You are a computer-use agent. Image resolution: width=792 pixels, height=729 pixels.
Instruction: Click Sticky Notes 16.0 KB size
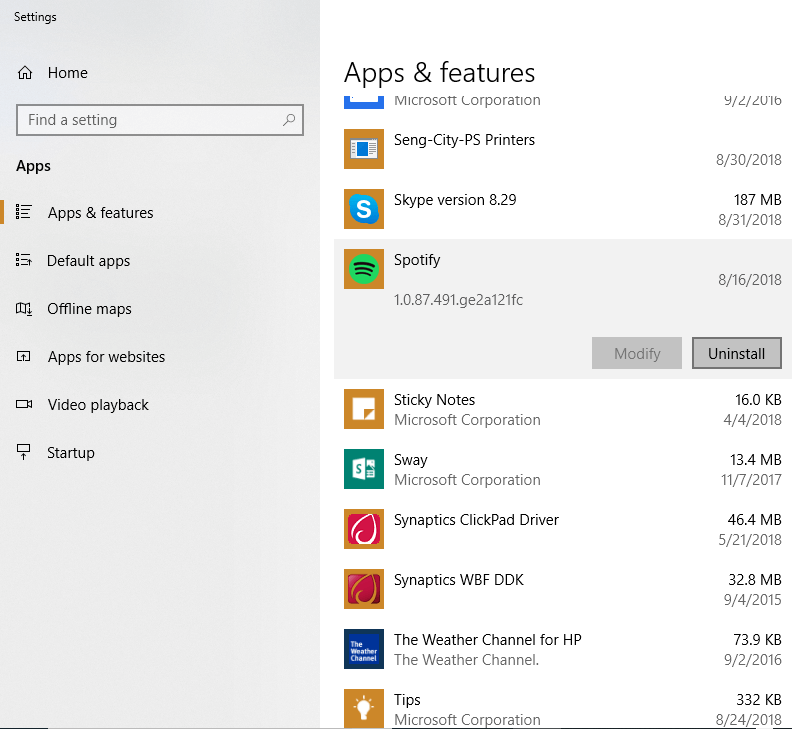coord(758,400)
